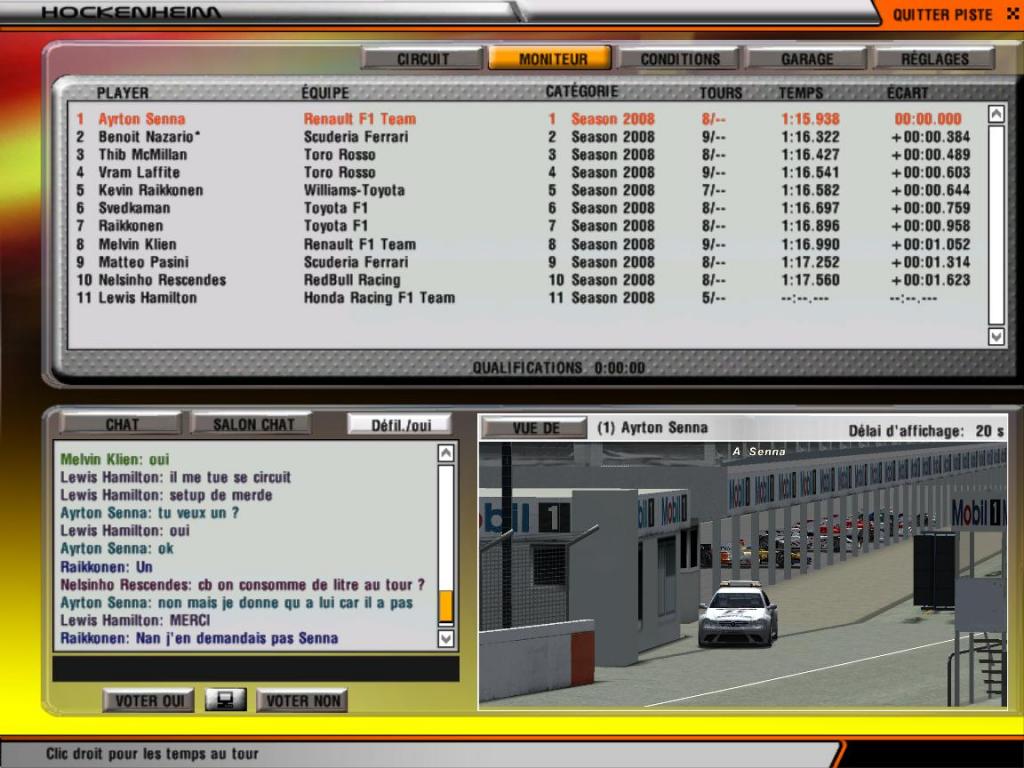Click the chat message 'Raikkonen: Un'
Screen dimensions: 1024x768
click(106, 567)
